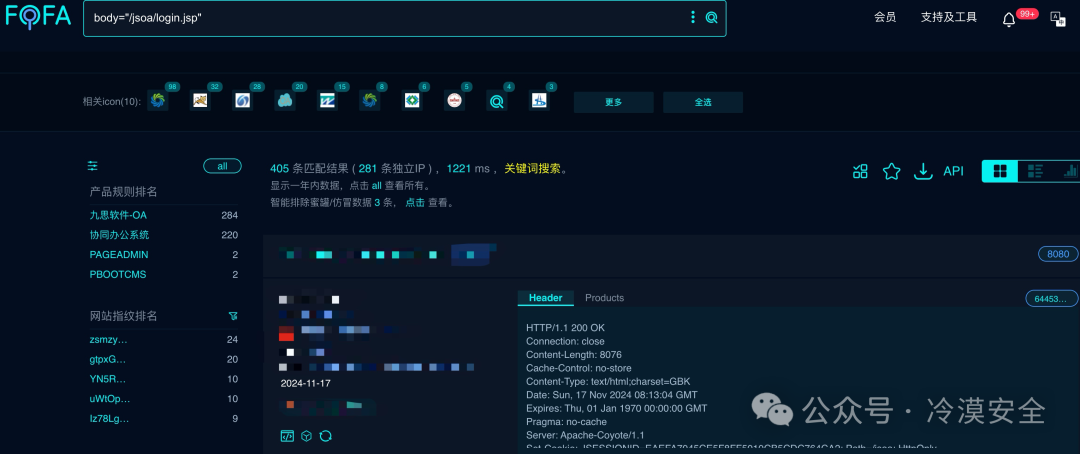Switch to the list view
Image resolution: width=1080 pixels, height=454 pixels.
pyautogui.click(x=1035, y=172)
